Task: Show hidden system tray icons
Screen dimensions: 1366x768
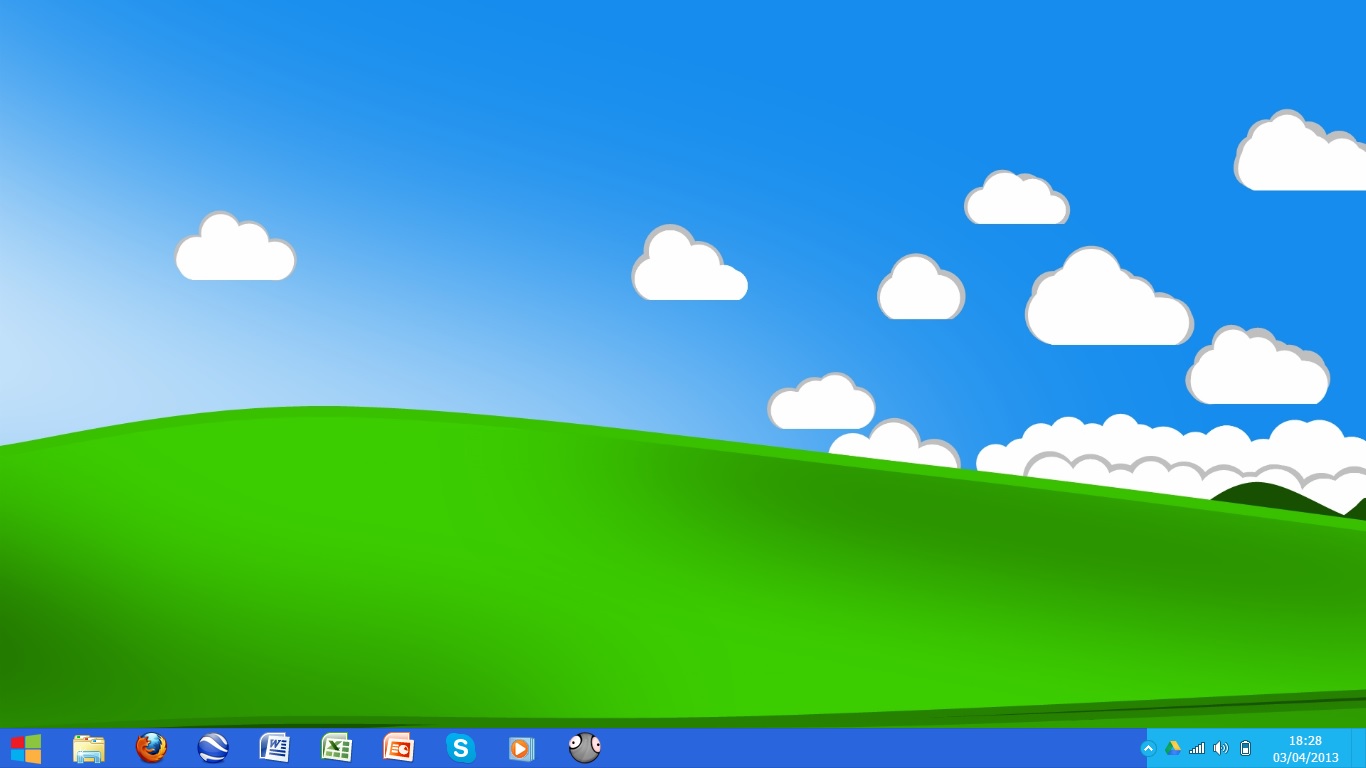Action: (1148, 748)
